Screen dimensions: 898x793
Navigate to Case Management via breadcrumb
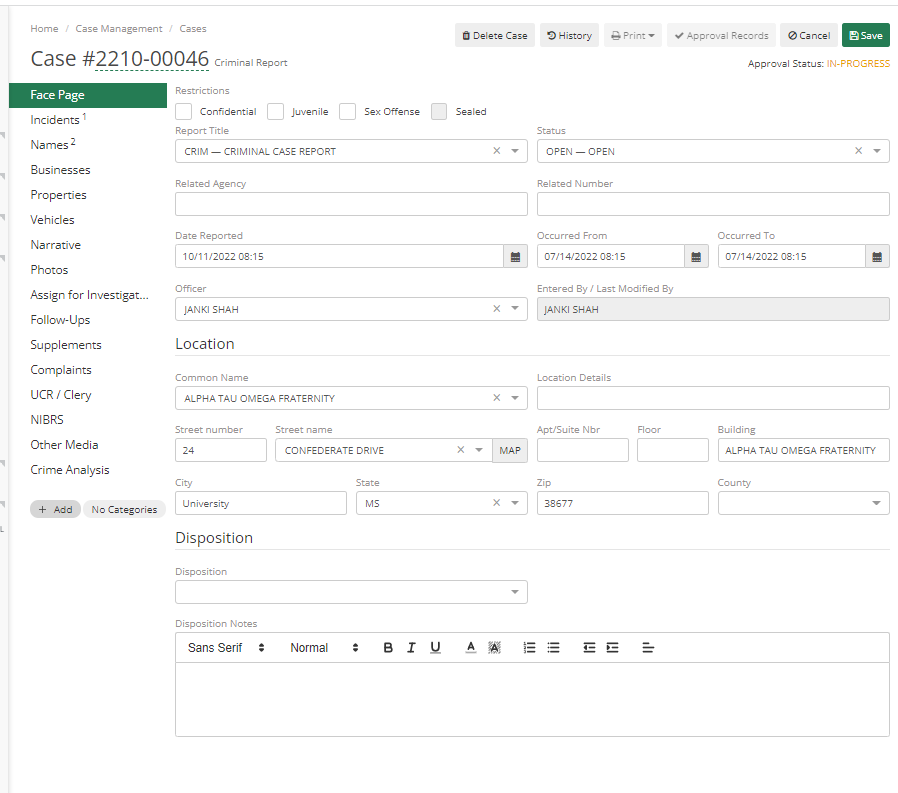[x=119, y=29]
